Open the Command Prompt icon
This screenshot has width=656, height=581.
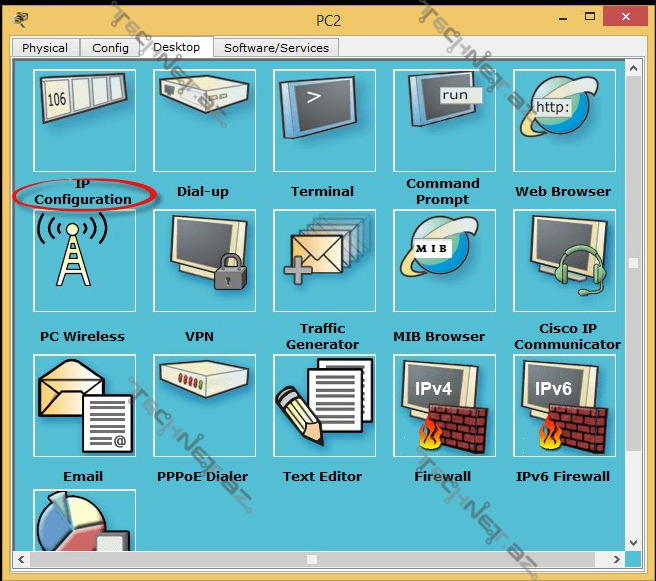(444, 120)
